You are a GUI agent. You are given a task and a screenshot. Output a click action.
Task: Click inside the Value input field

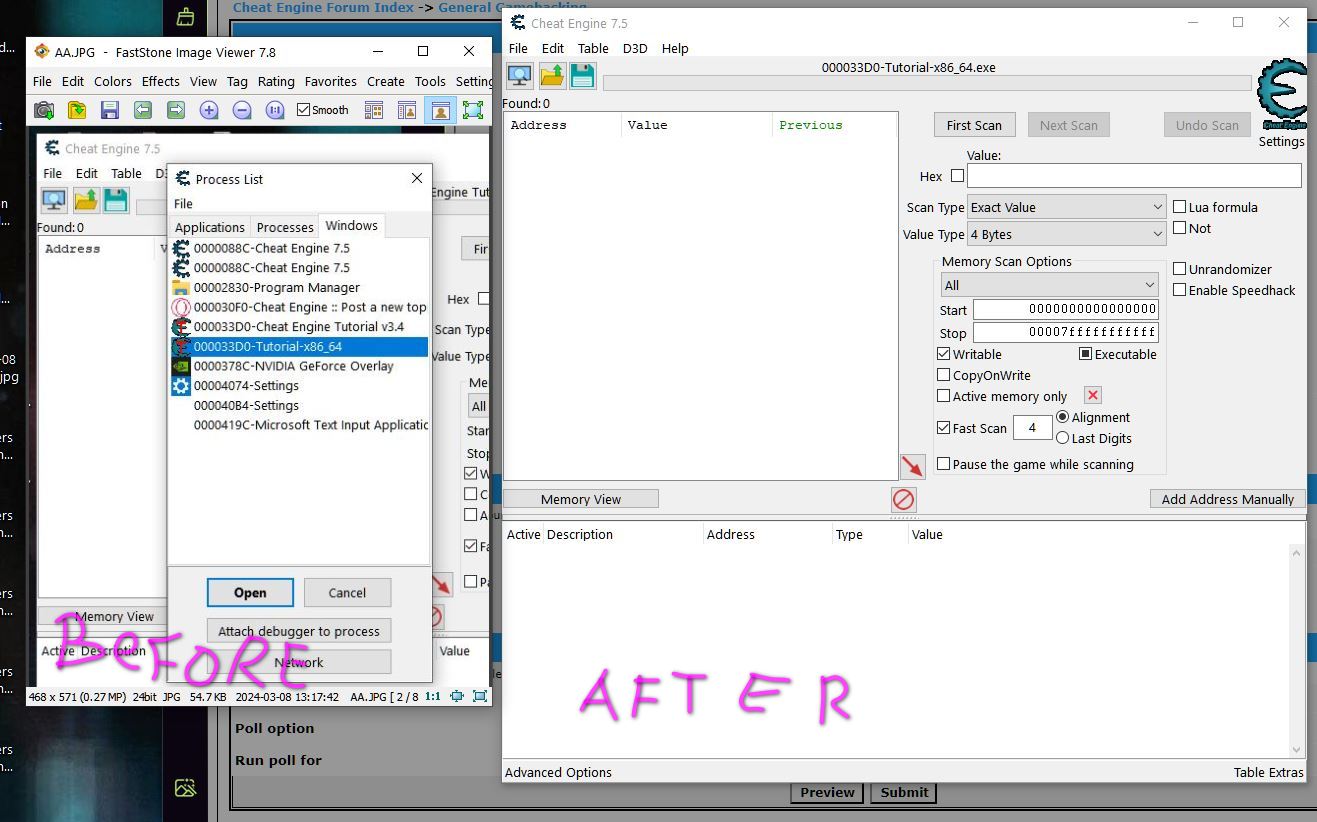click(x=1133, y=175)
